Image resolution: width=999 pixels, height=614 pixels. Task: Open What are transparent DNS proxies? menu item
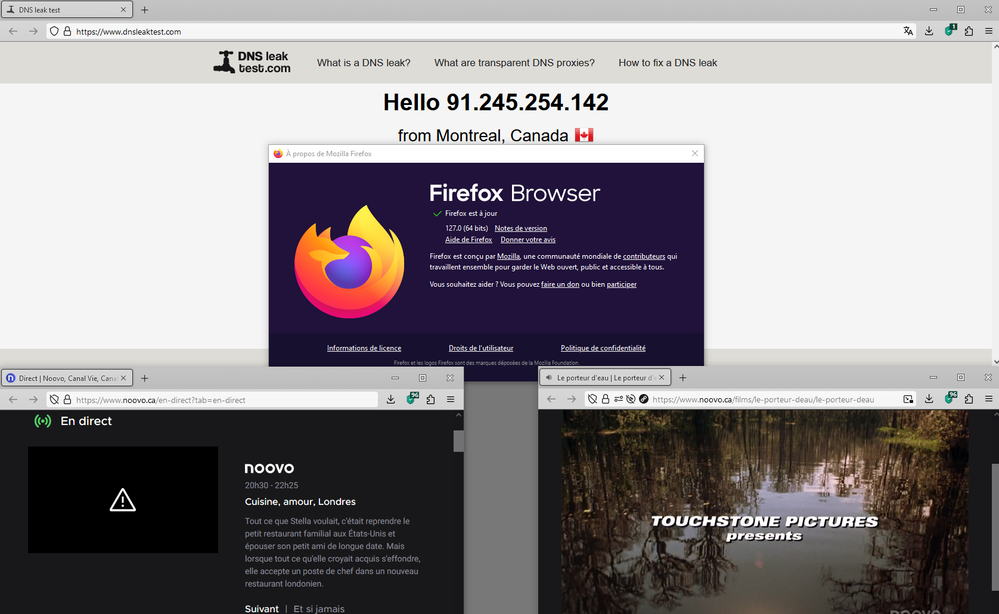pos(514,62)
